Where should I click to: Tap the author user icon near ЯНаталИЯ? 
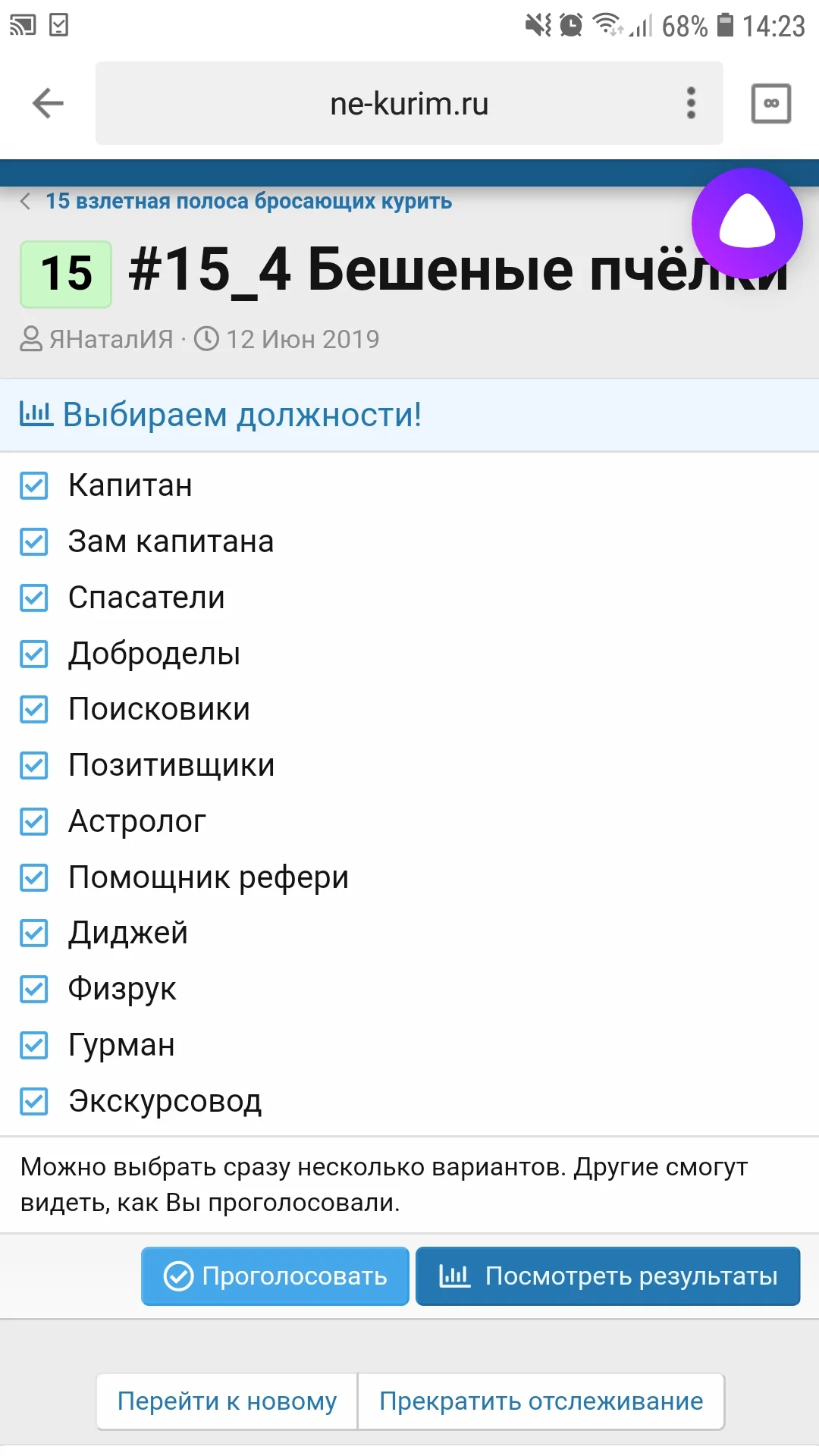point(31,339)
